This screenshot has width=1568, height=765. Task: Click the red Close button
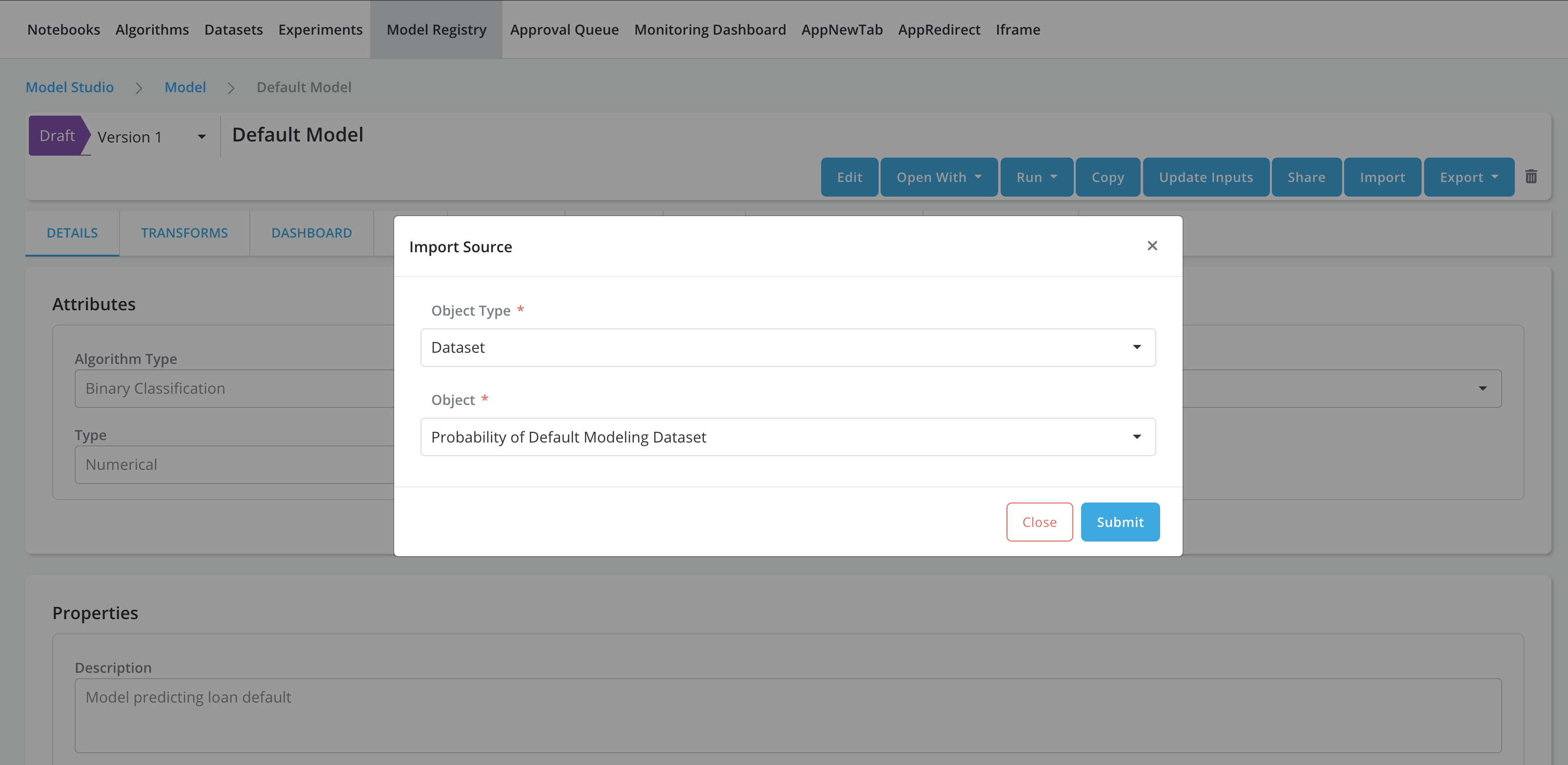tap(1039, 522)
